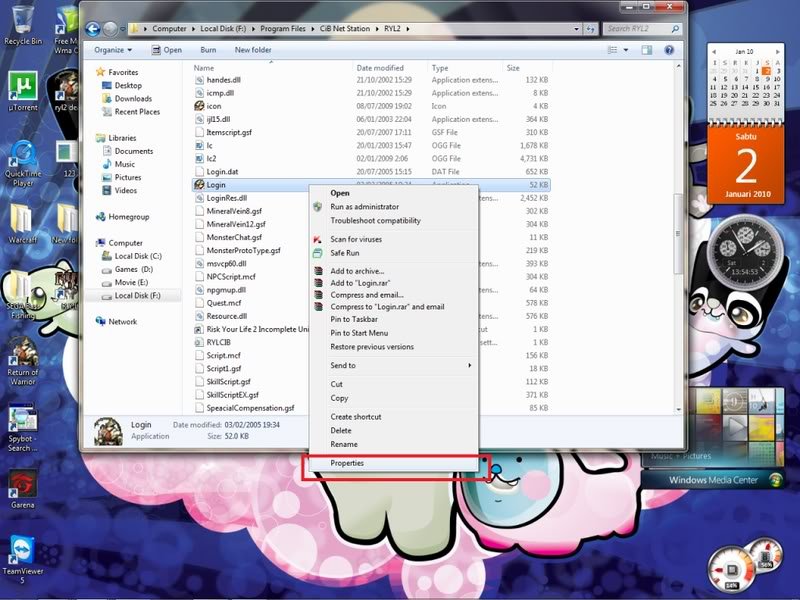The image size is (800, 600).
Task: Select Compress and email...
Action: click(367, 295)
